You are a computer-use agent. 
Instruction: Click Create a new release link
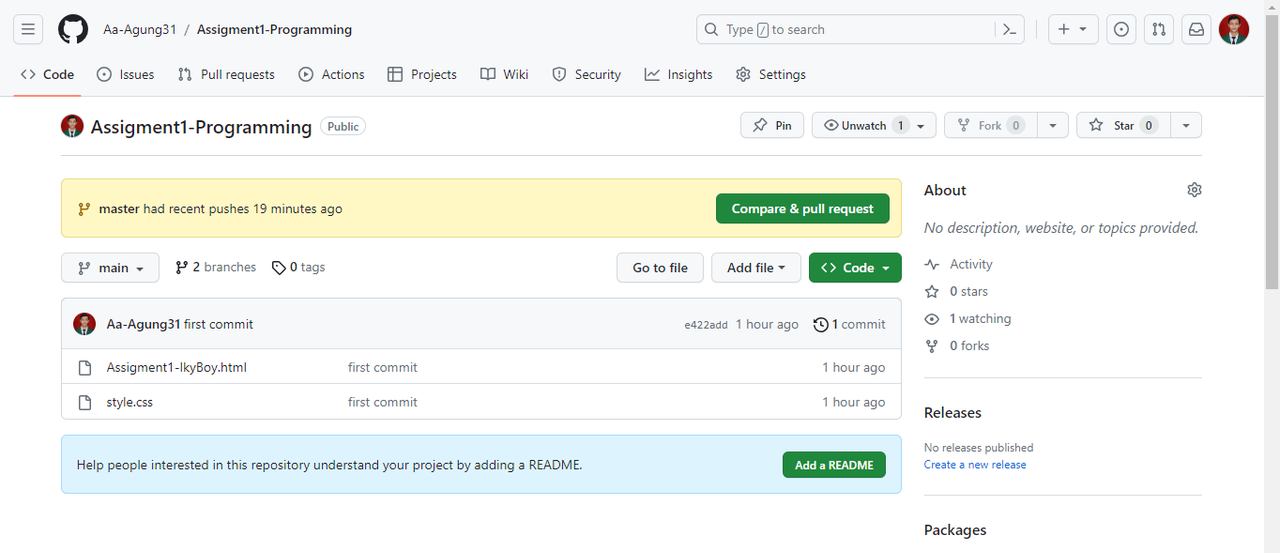click(x=975, y=464)
